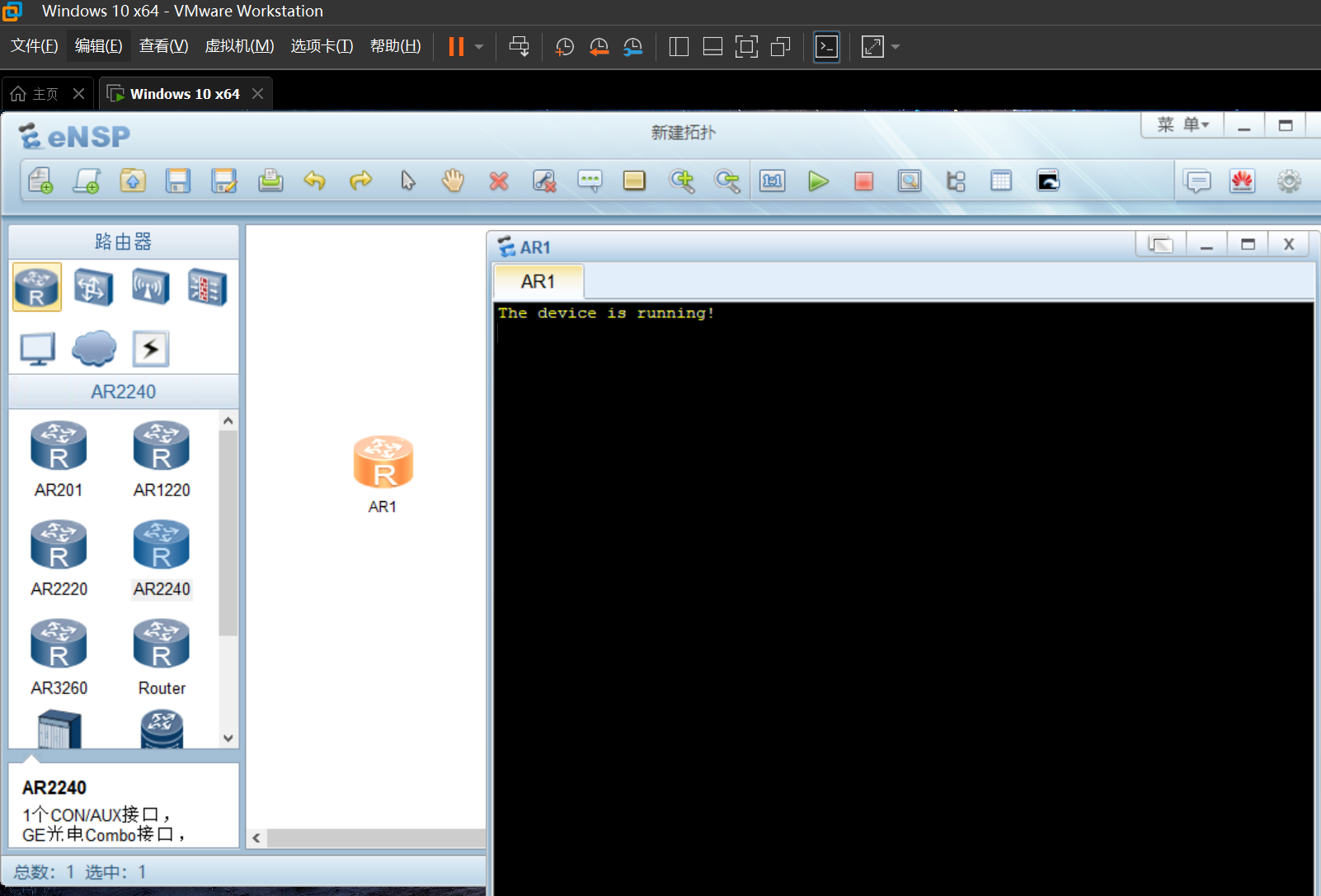This screenshot has height=896, width=1321.
Task: Select the cloud device category icon
Action: (94, 349)
